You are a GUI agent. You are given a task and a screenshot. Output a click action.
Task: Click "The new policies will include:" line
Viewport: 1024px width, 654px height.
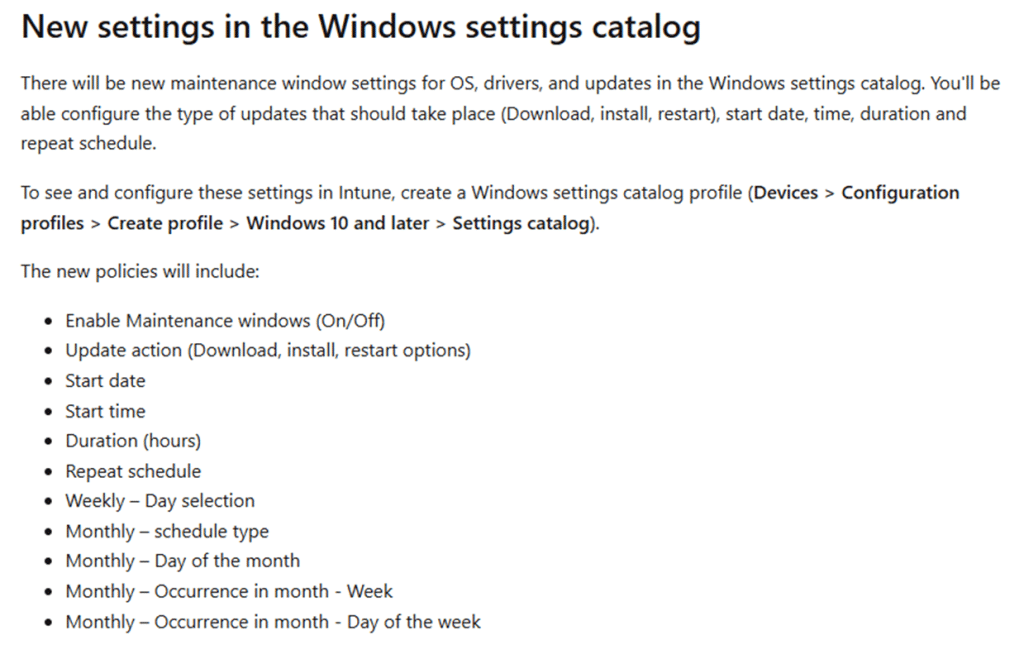coord(140,271)
